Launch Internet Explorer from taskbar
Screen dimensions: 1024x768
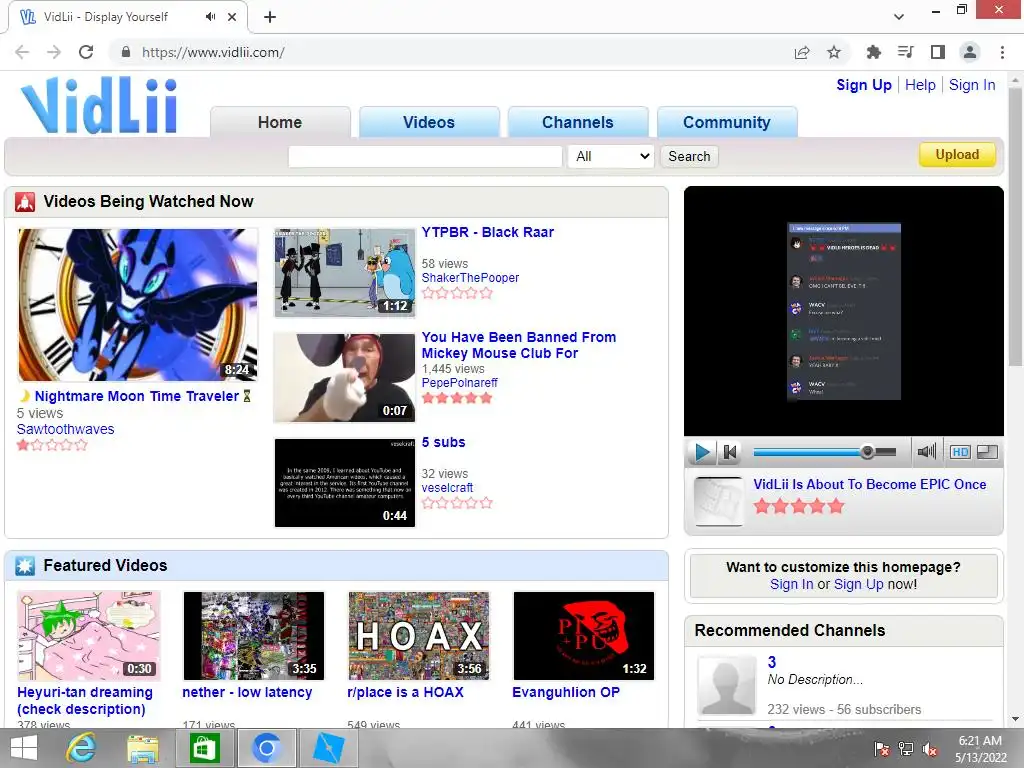tap(82, 748)
